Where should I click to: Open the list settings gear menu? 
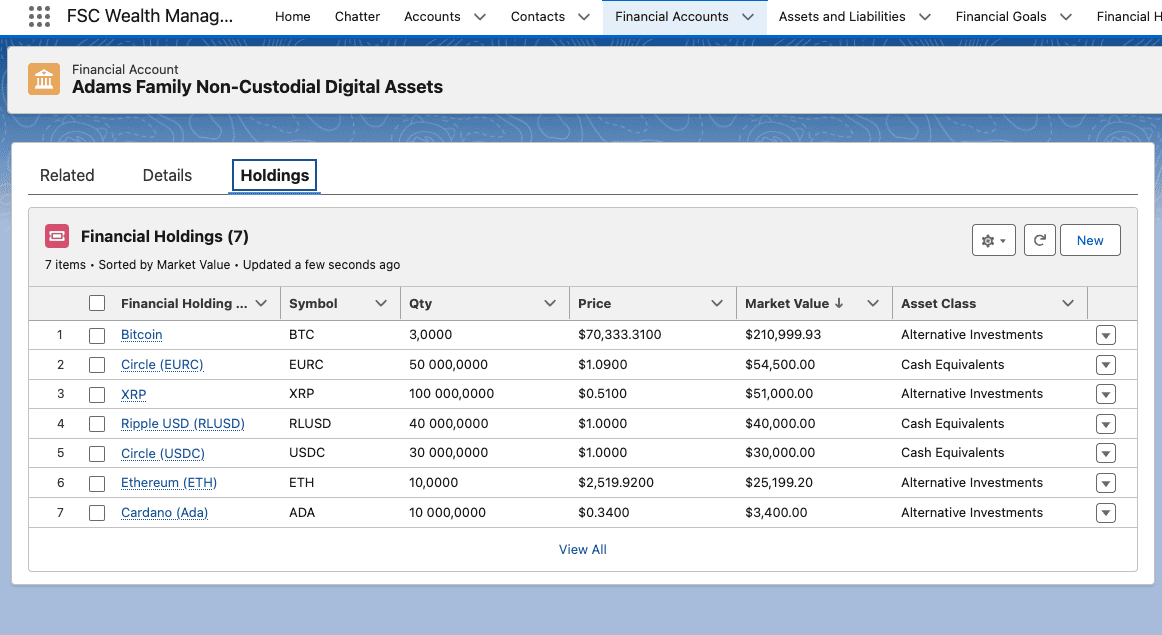(x=994, y=240)
